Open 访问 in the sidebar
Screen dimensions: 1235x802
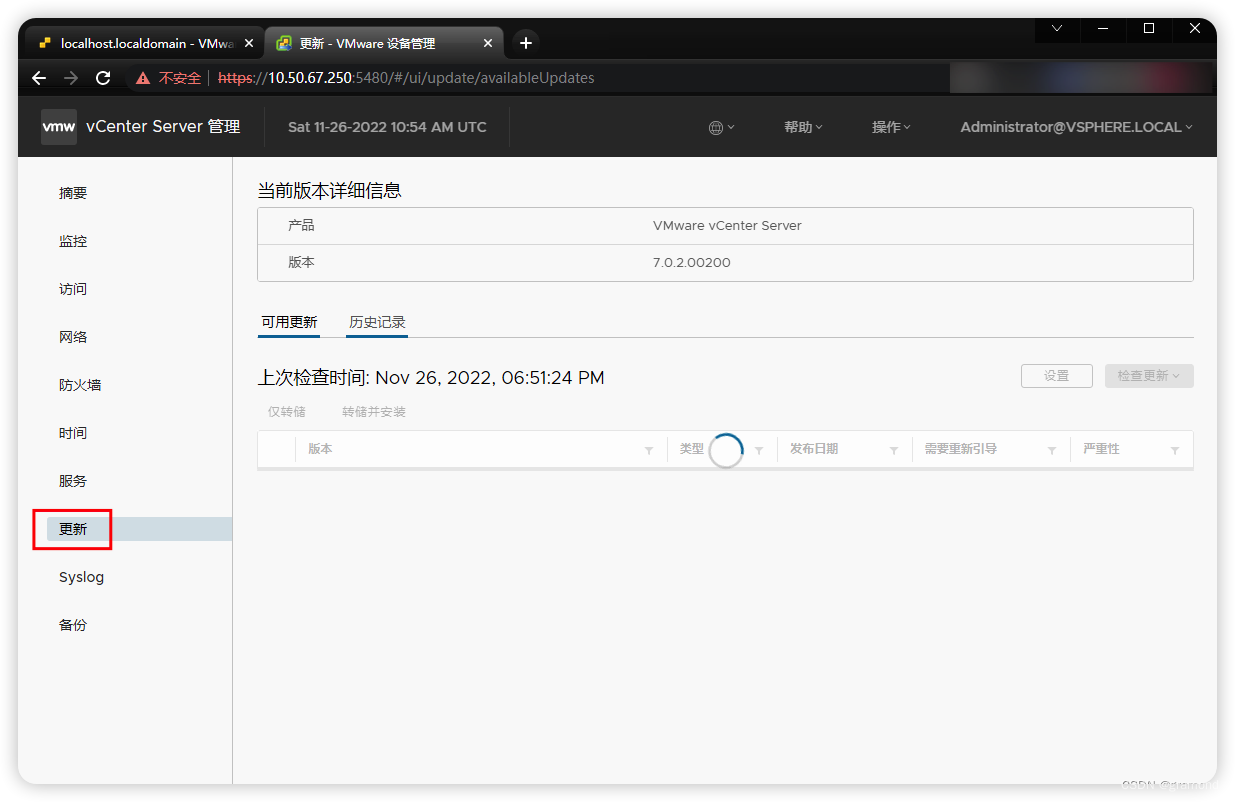(x=73, y=289)
